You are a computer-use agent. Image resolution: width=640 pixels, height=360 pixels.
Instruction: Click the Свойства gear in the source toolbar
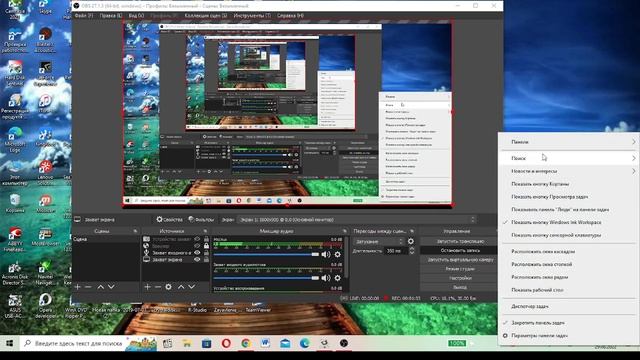pos(169,219)
